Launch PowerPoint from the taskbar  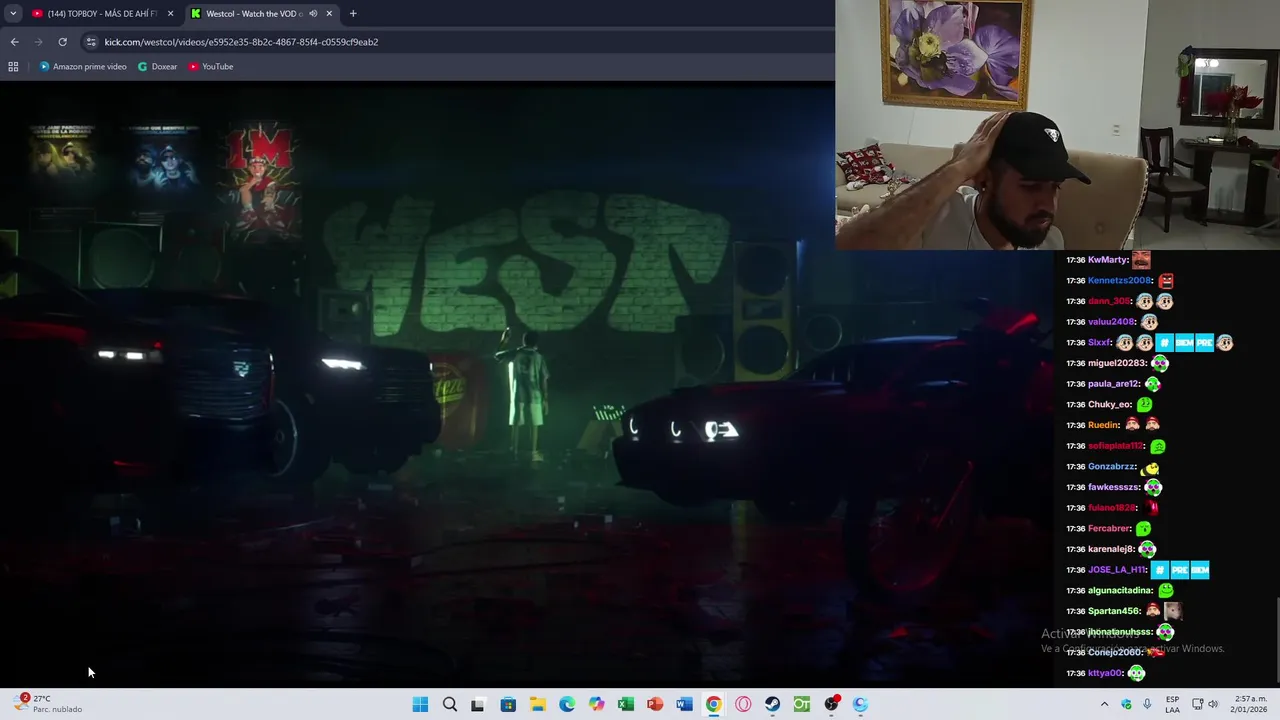tap(655, 704)
